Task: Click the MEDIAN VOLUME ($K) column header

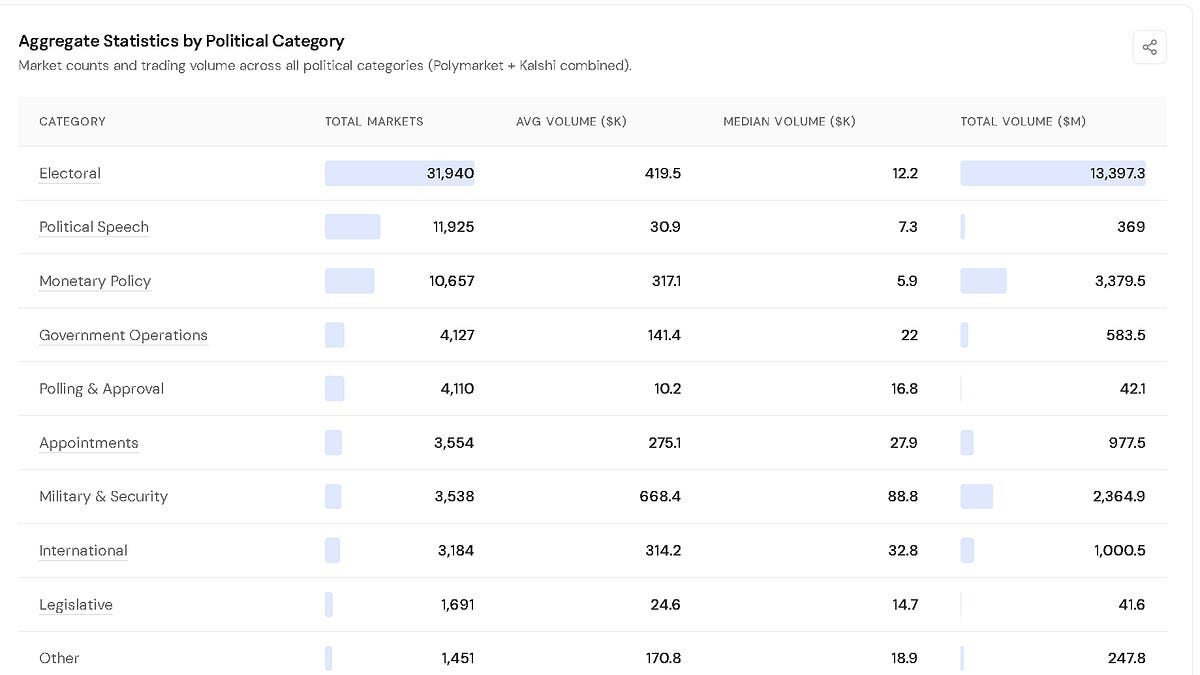Action: pyautogui.click(x=789, y=121)
